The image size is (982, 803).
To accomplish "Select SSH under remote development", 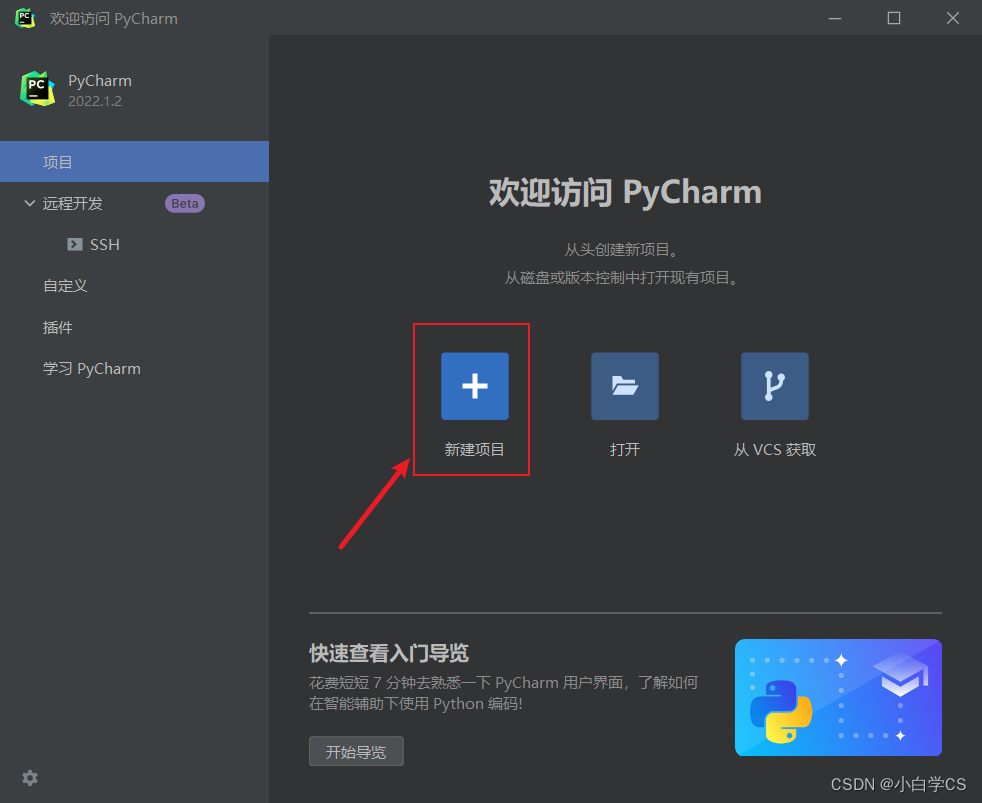I will pyautogui.click(x=135, y=244).
